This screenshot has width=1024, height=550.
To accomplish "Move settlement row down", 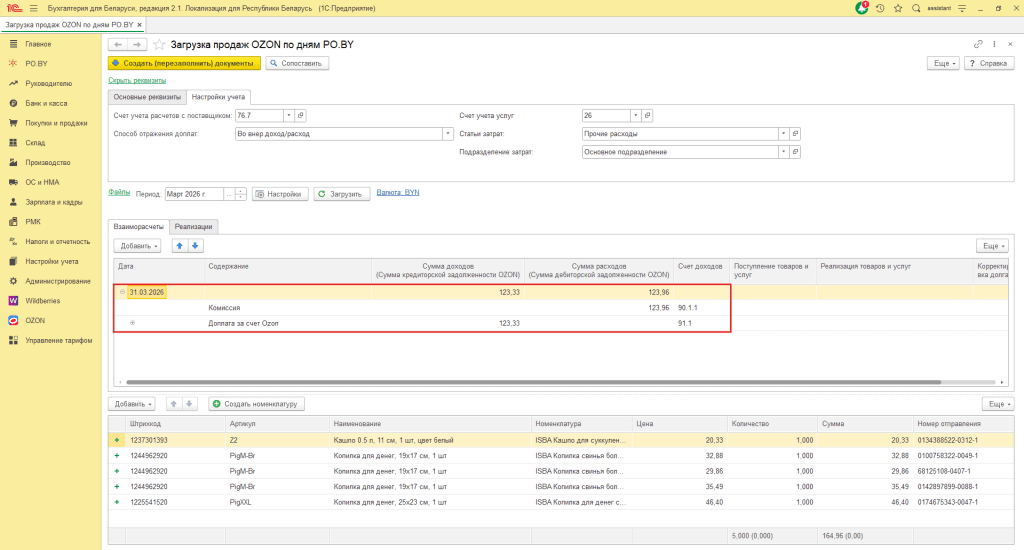I will click(x=195, y=246).
